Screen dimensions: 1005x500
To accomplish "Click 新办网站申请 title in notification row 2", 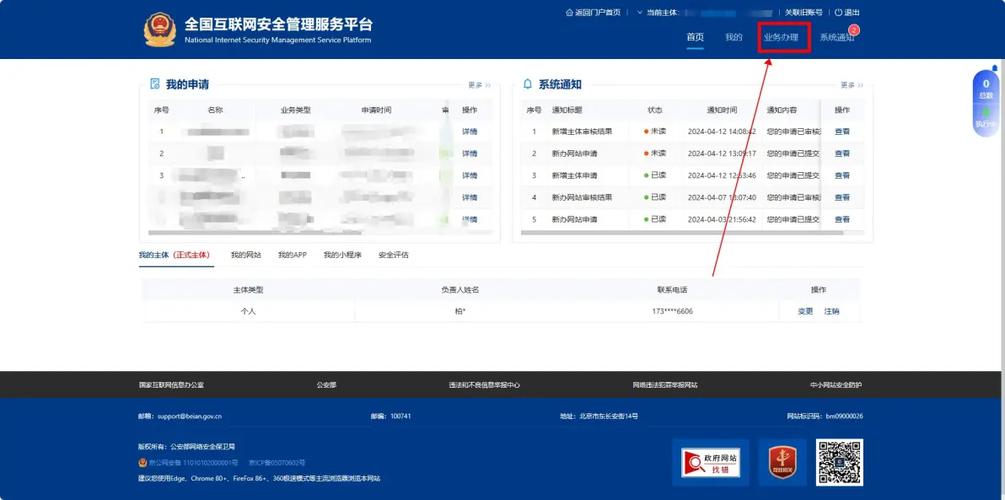I will click(x=574, y=153).
